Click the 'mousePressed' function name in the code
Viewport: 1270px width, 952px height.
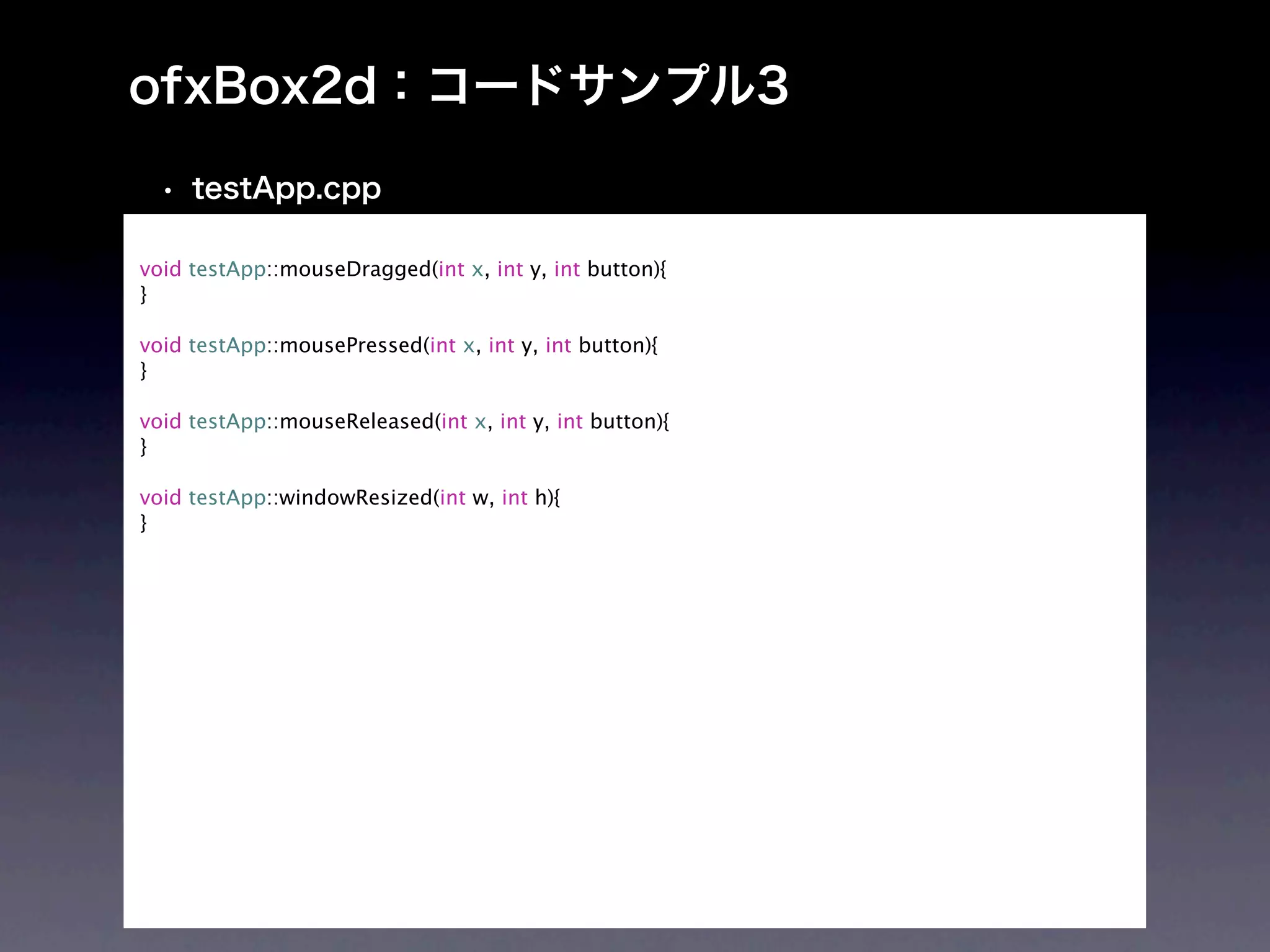point(351,345)
